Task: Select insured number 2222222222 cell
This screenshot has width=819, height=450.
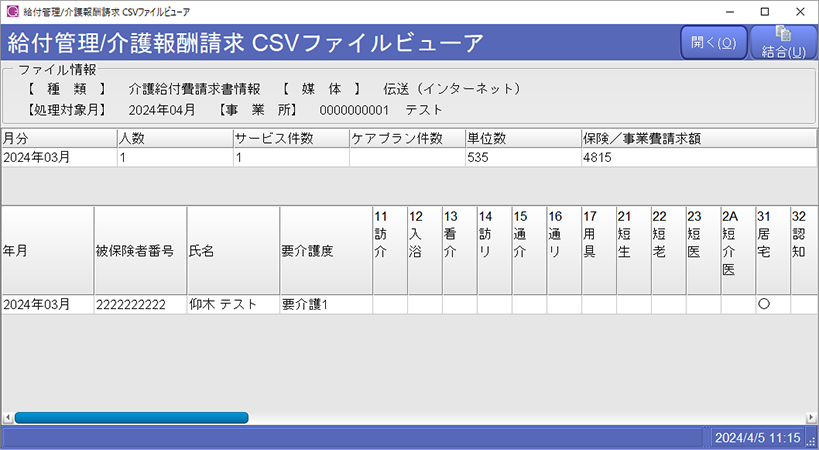Action: pos(141,304)
